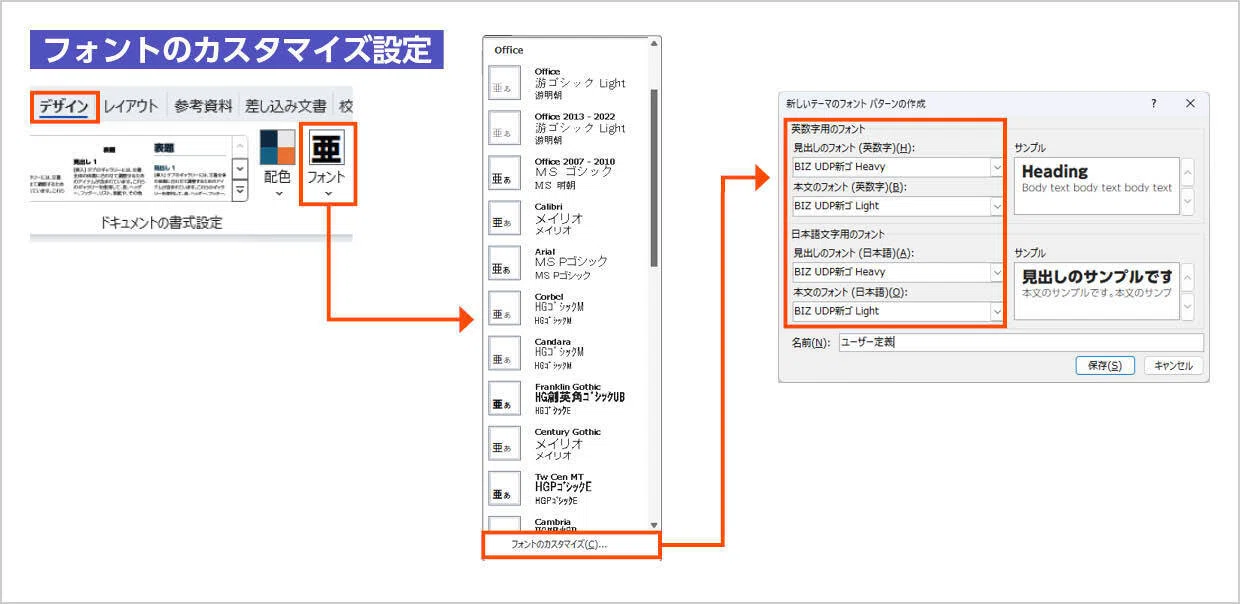This screenshot has height=604, width=1240.
Task: Choose the Century Gothic font theme icon
Action: tap(504, 443)
